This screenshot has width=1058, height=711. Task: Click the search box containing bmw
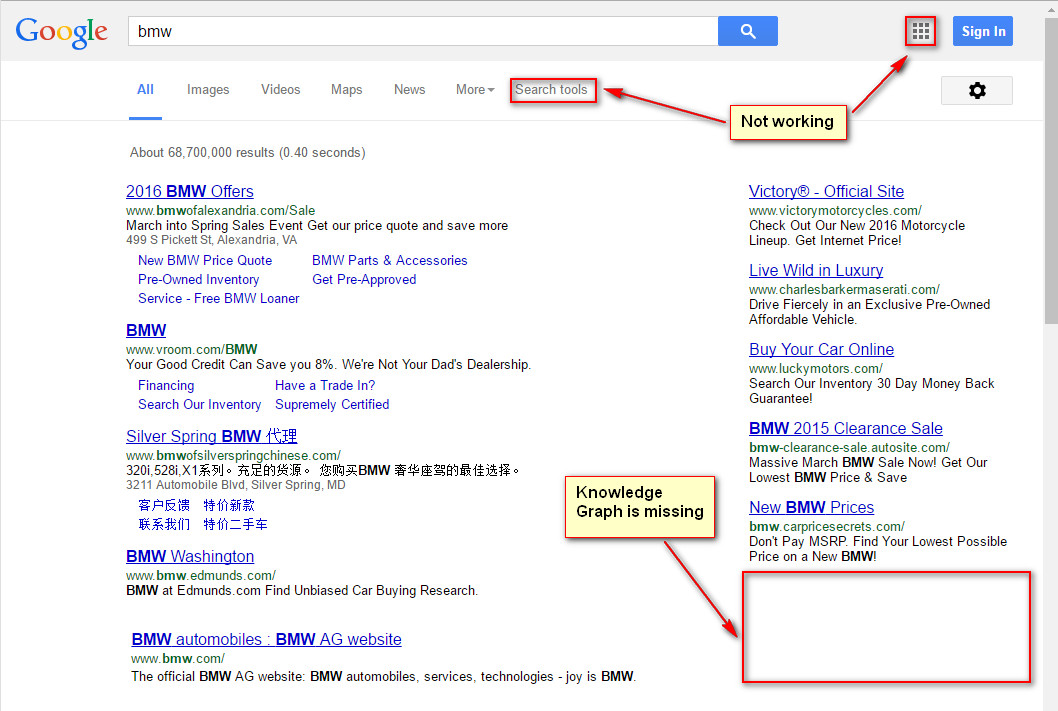[423, 31]
